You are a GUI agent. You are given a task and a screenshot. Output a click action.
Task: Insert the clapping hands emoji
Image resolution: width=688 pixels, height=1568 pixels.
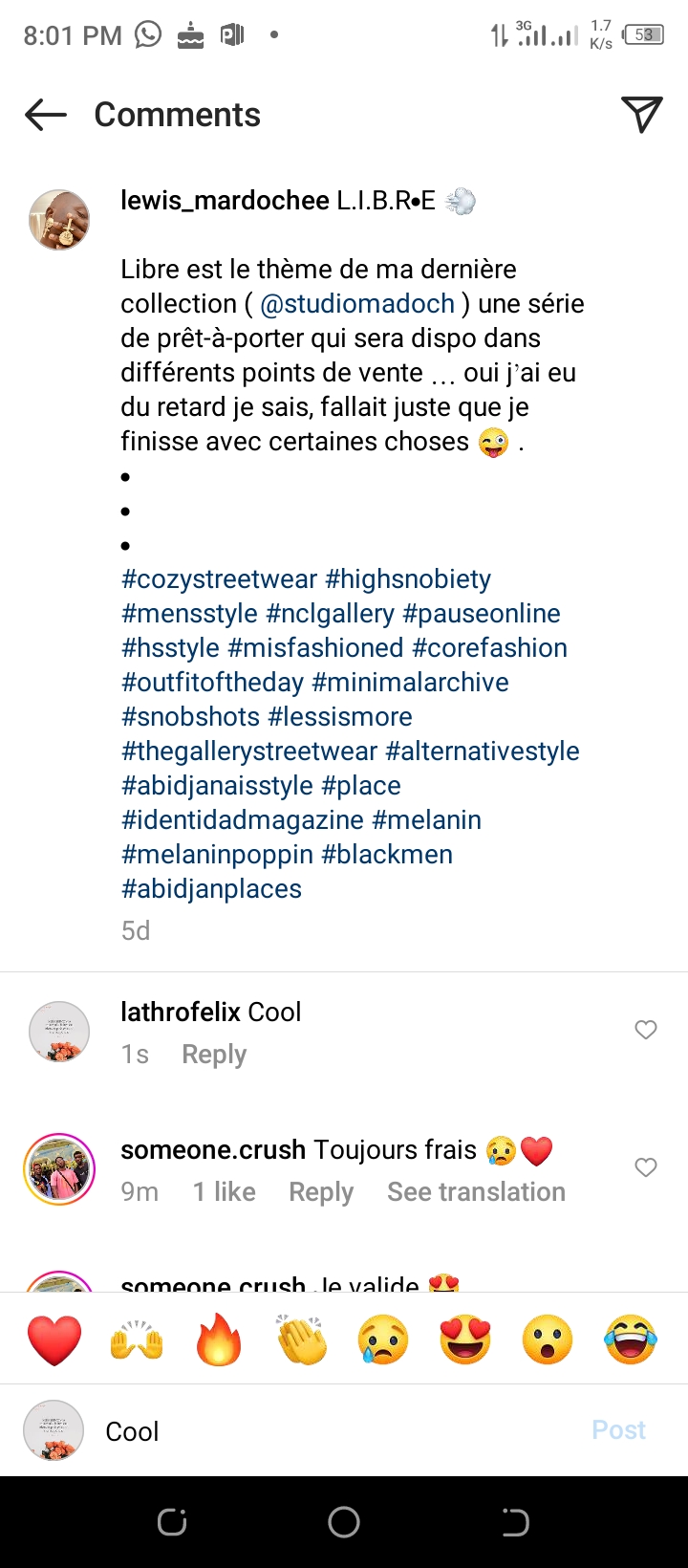click(x=301, y=1339)
